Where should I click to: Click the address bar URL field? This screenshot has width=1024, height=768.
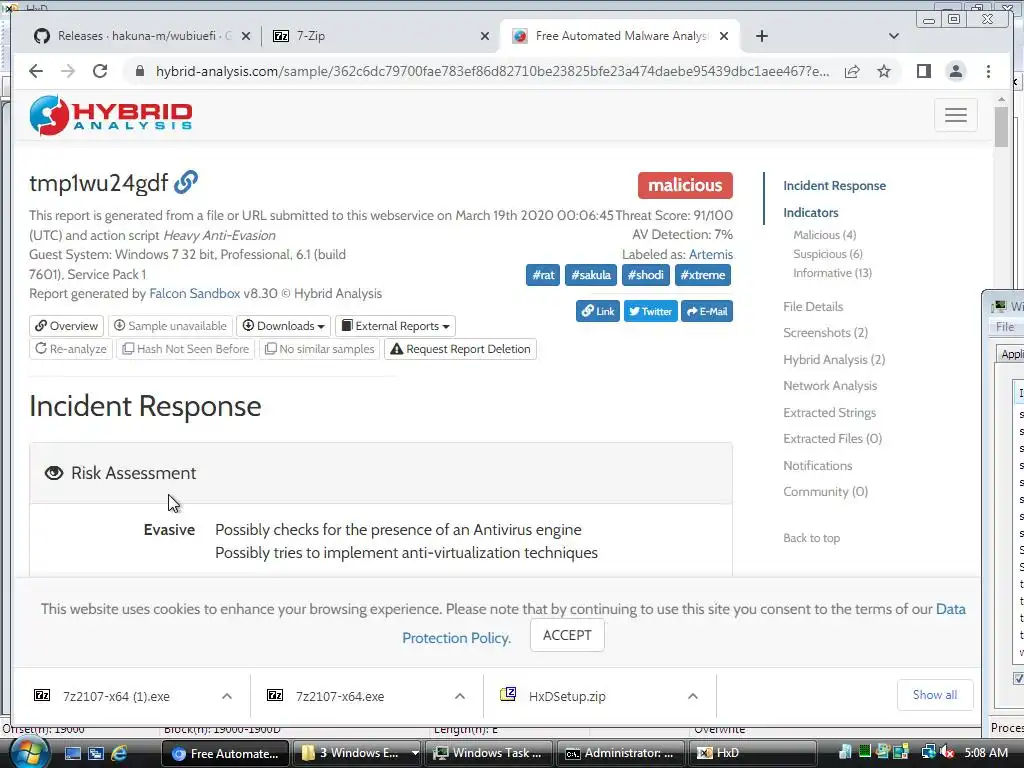point(492,71)
